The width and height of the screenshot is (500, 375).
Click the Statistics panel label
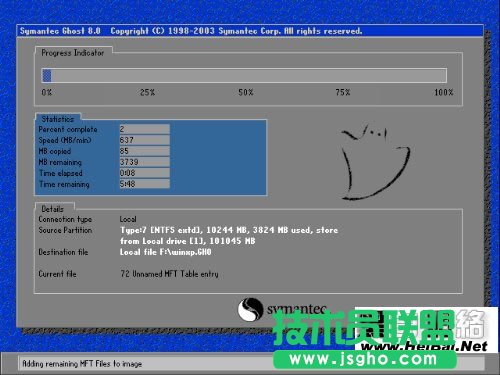[58, 119]
